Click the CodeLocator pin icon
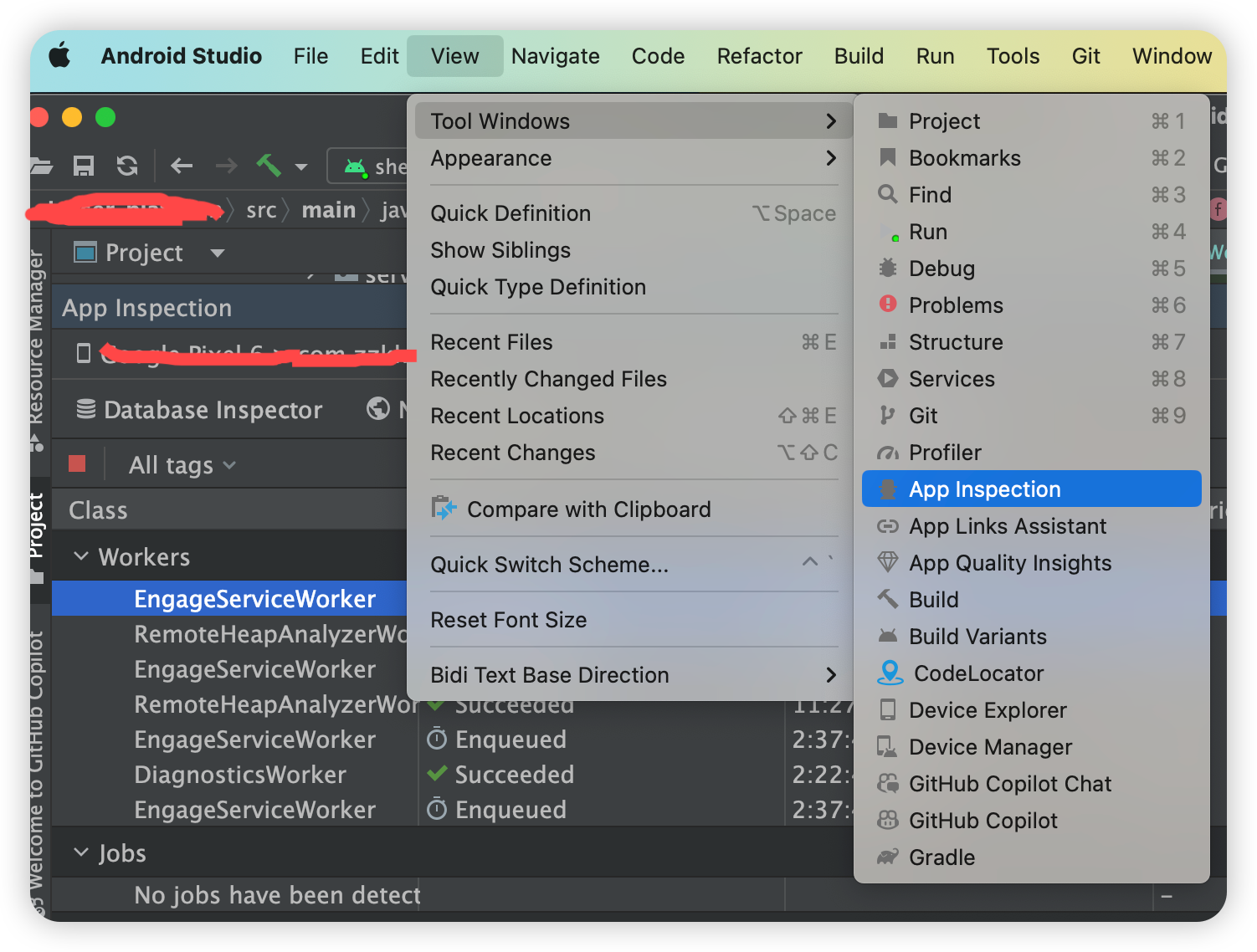 pyautogui.click(x=890, y=673)
